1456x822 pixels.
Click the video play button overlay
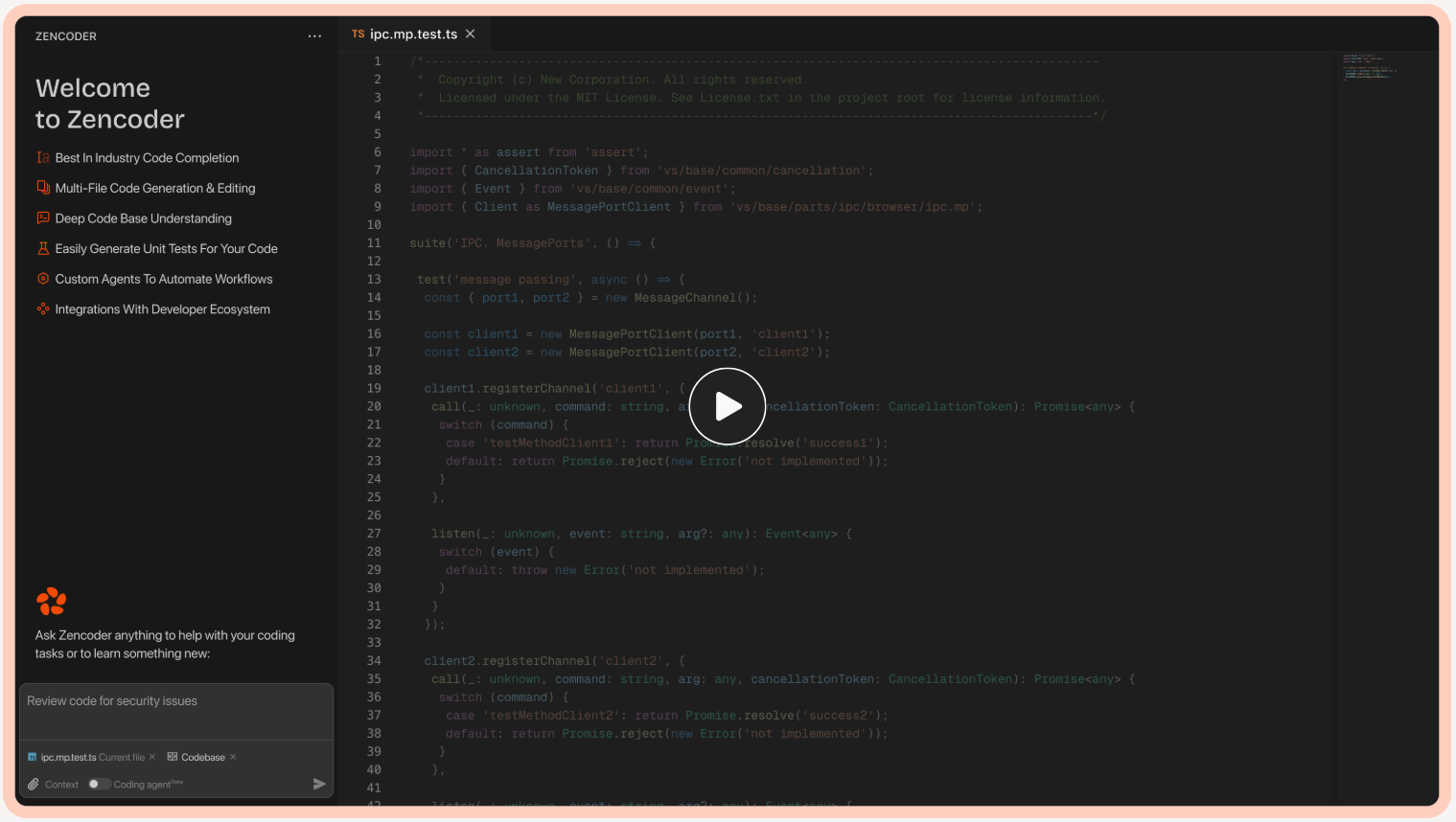(728, 405)
